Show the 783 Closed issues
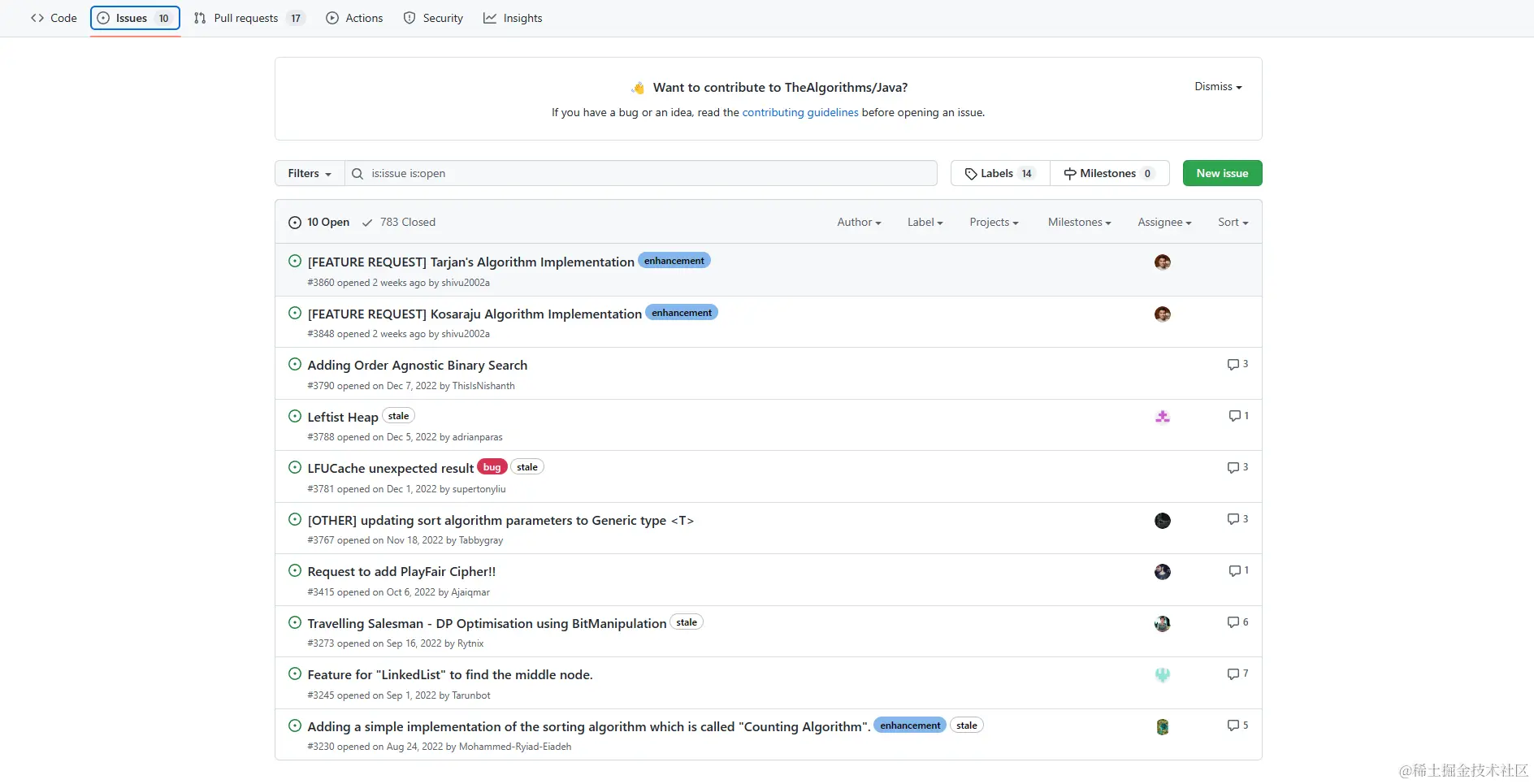Image resolution: width=1534 pixels, height=784 pixels. [x=399, y=223]
